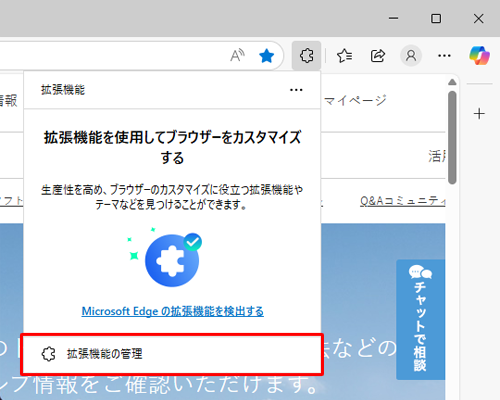The height and width of the screenshot is (400, 500).
Task: Launch the Copilot icon
Action: tap(479, 56)
